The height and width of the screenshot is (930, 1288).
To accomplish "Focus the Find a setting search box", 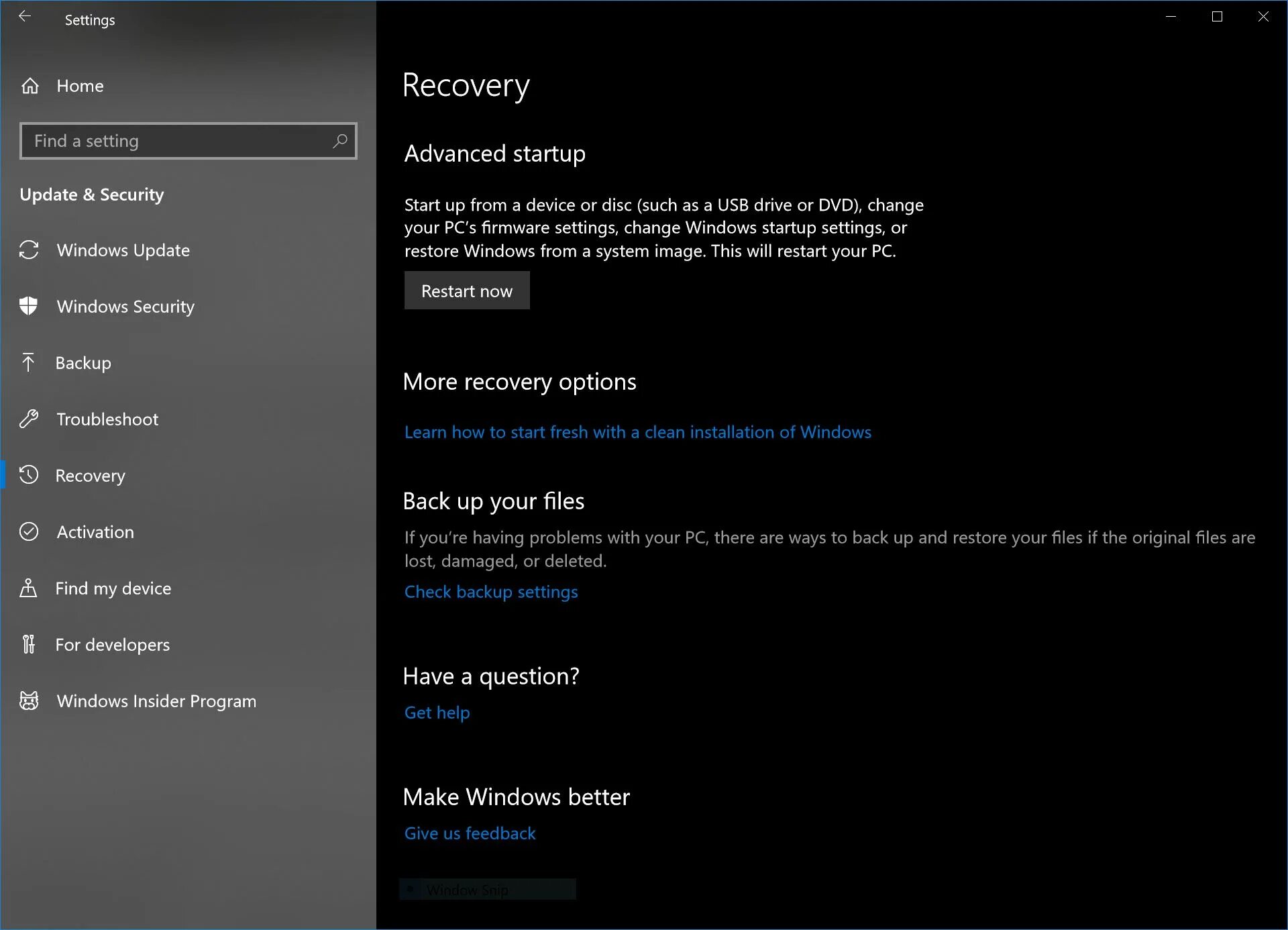I will coord(189,141).
